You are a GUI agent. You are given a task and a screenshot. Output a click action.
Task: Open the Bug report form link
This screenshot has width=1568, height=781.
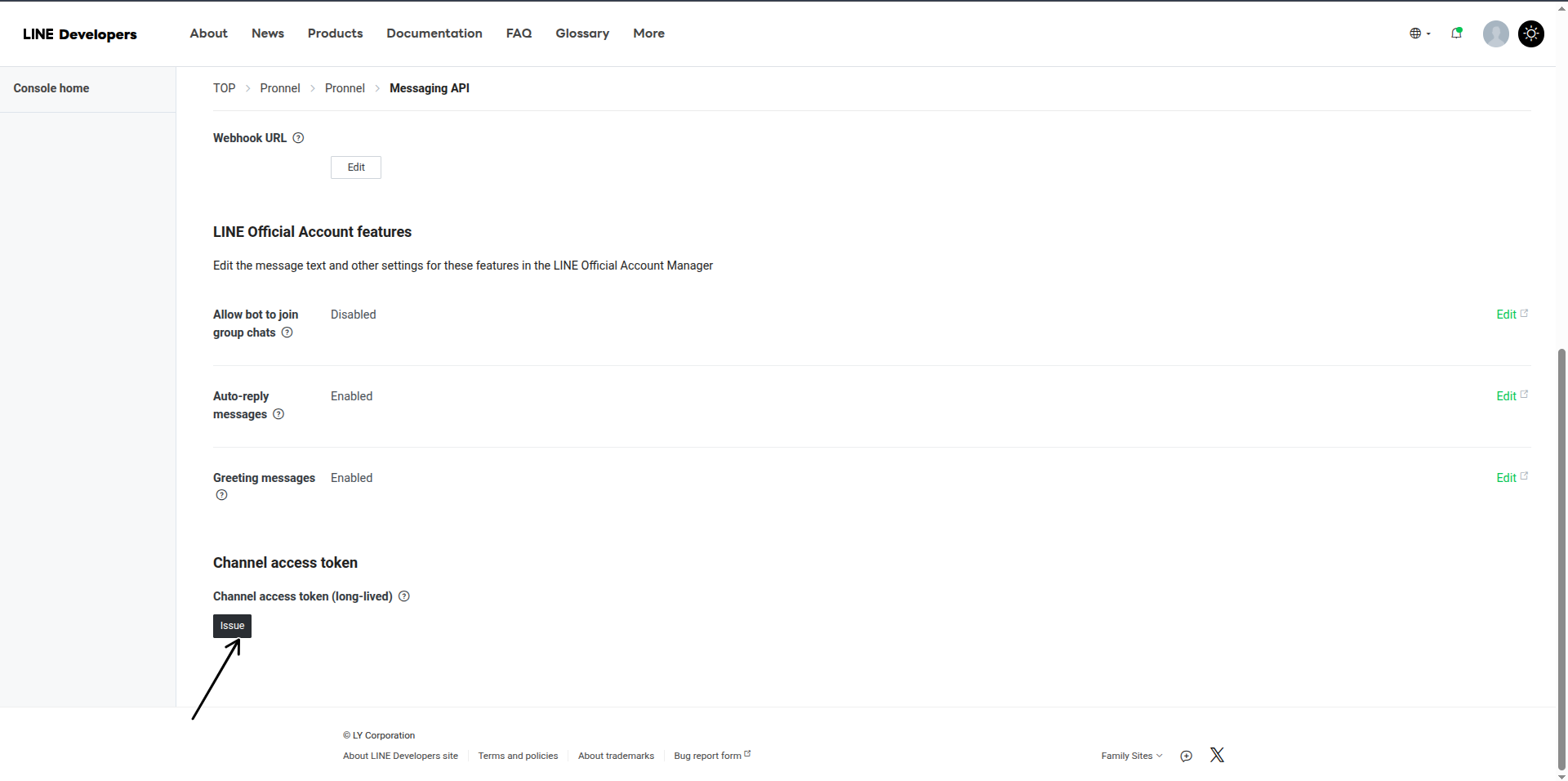click(x=712, y=756)
